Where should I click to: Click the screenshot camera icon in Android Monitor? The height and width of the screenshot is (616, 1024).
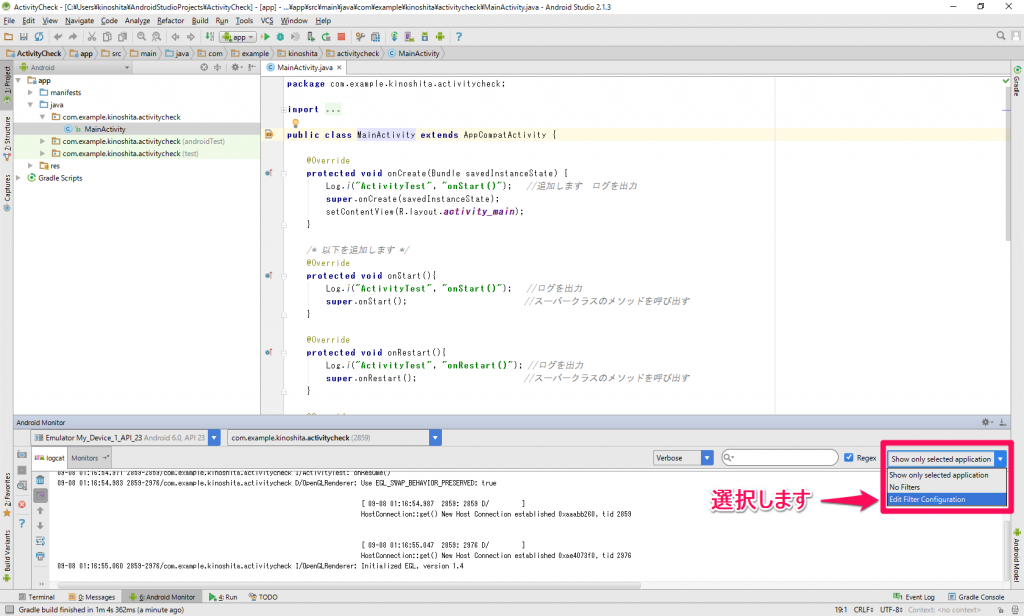(22, 457)
